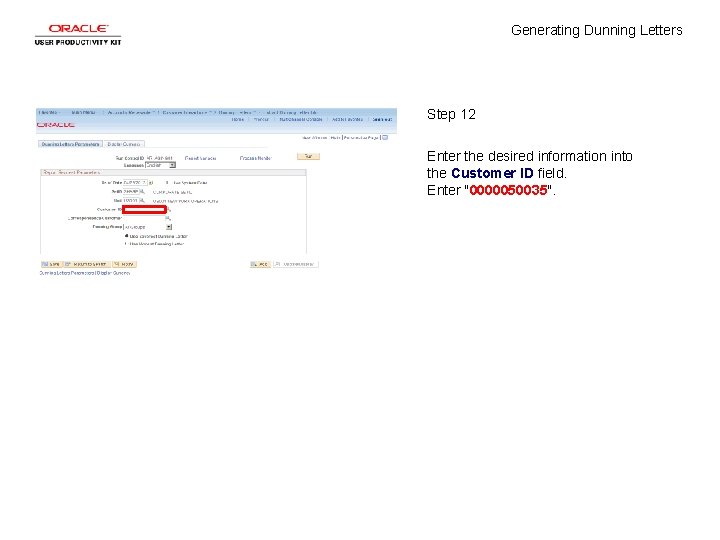
Task: Click the SetID input field
Action: 131,191
